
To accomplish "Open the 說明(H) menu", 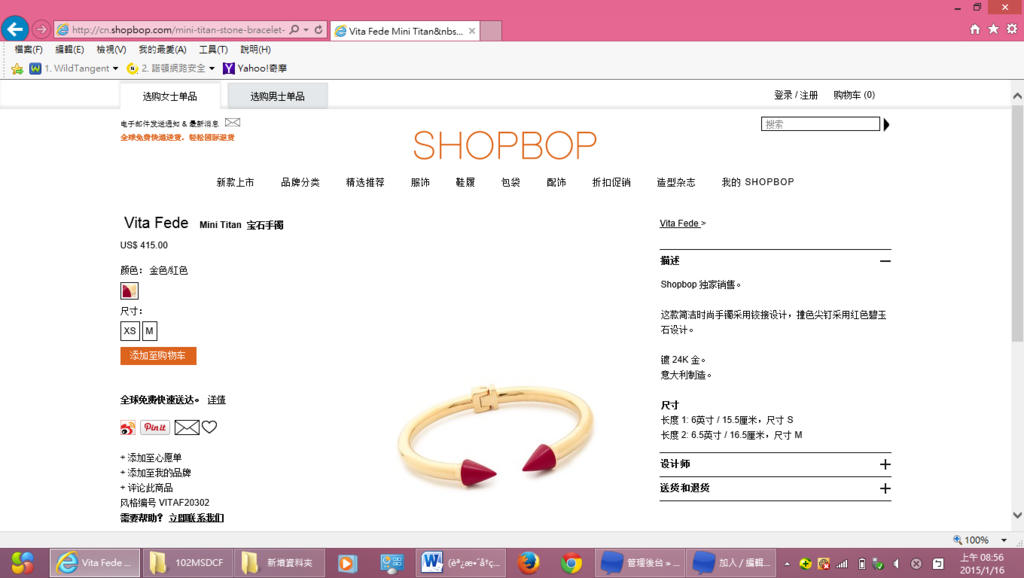I will 255,50.
